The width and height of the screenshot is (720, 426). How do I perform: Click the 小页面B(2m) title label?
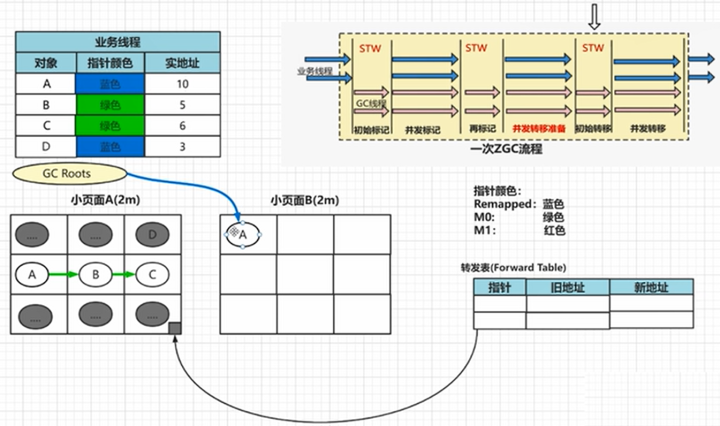tap(305, 200)
